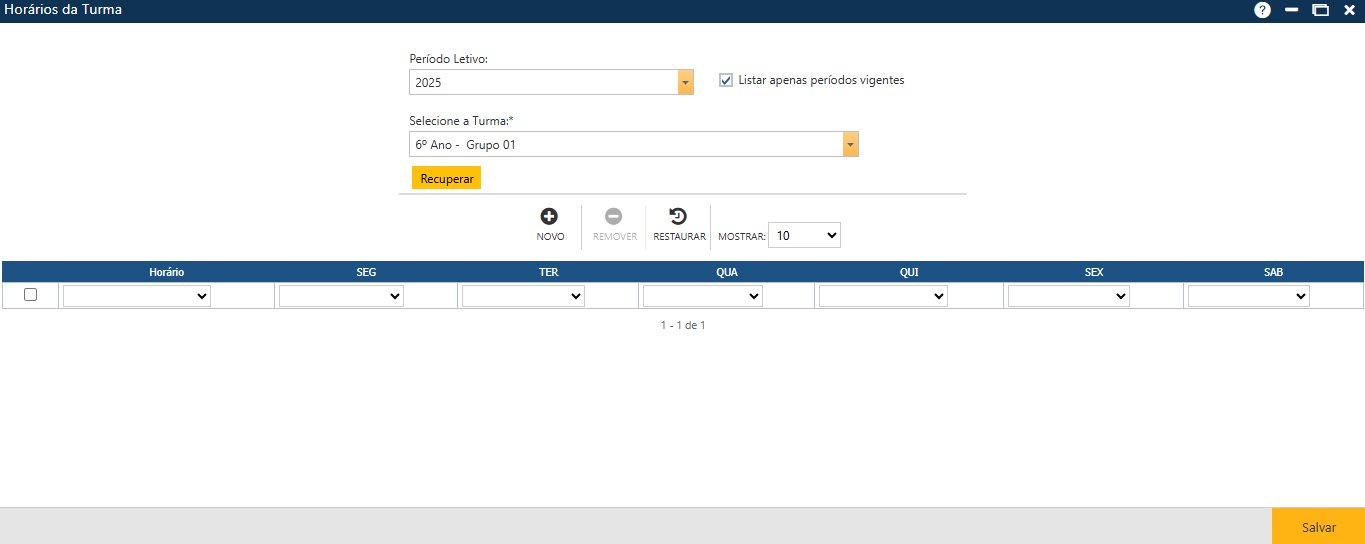Minimize the Horários da Turma window
This screenshot has width=1365, height=544.
(x=1291, y=10)
